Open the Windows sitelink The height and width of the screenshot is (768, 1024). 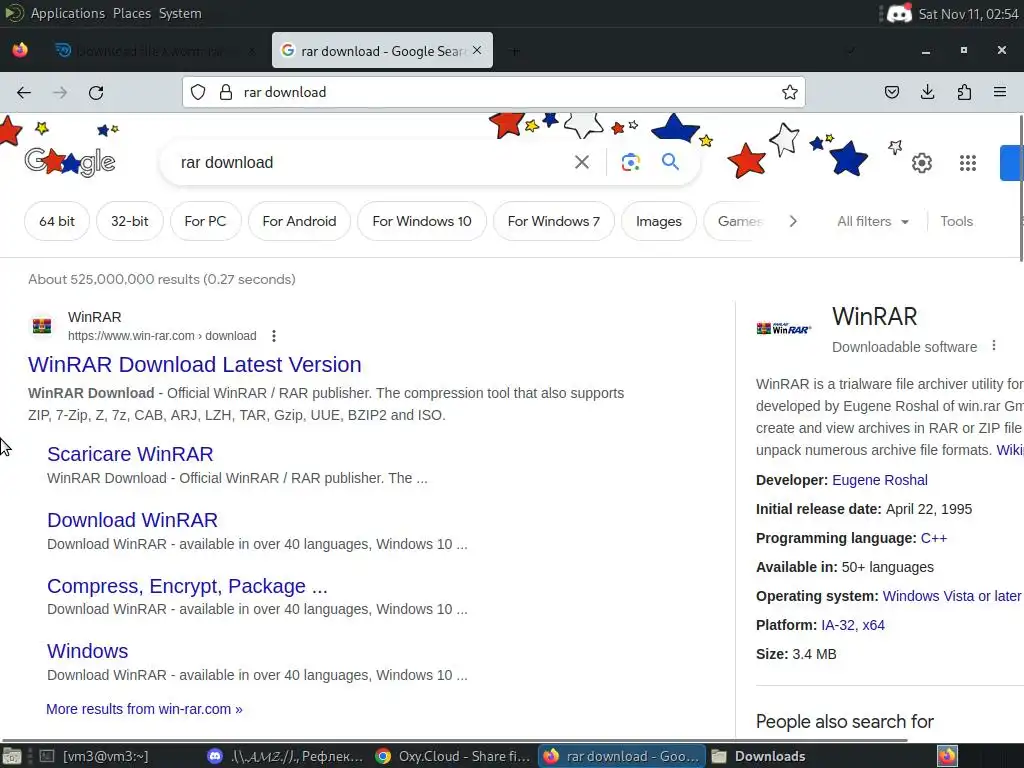88,651
